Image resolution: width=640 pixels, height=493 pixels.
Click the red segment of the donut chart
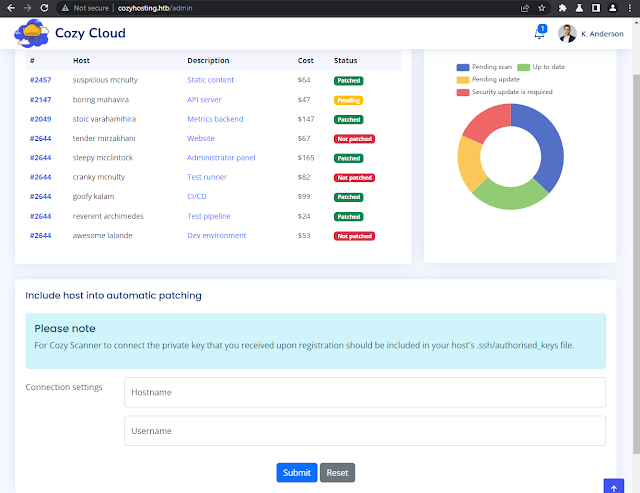488,122
